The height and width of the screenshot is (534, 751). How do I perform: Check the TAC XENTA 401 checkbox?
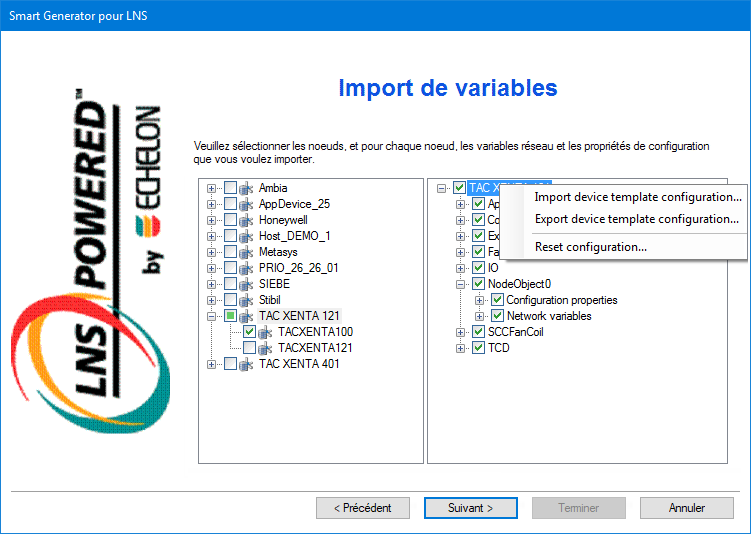click(x=230, y=364)
